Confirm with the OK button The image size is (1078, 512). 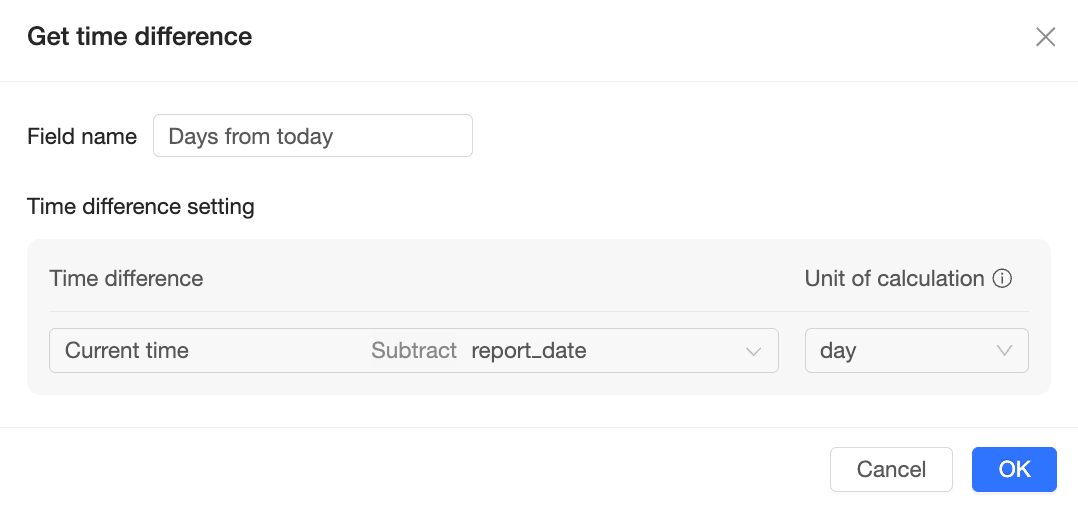coord(1014,469)
